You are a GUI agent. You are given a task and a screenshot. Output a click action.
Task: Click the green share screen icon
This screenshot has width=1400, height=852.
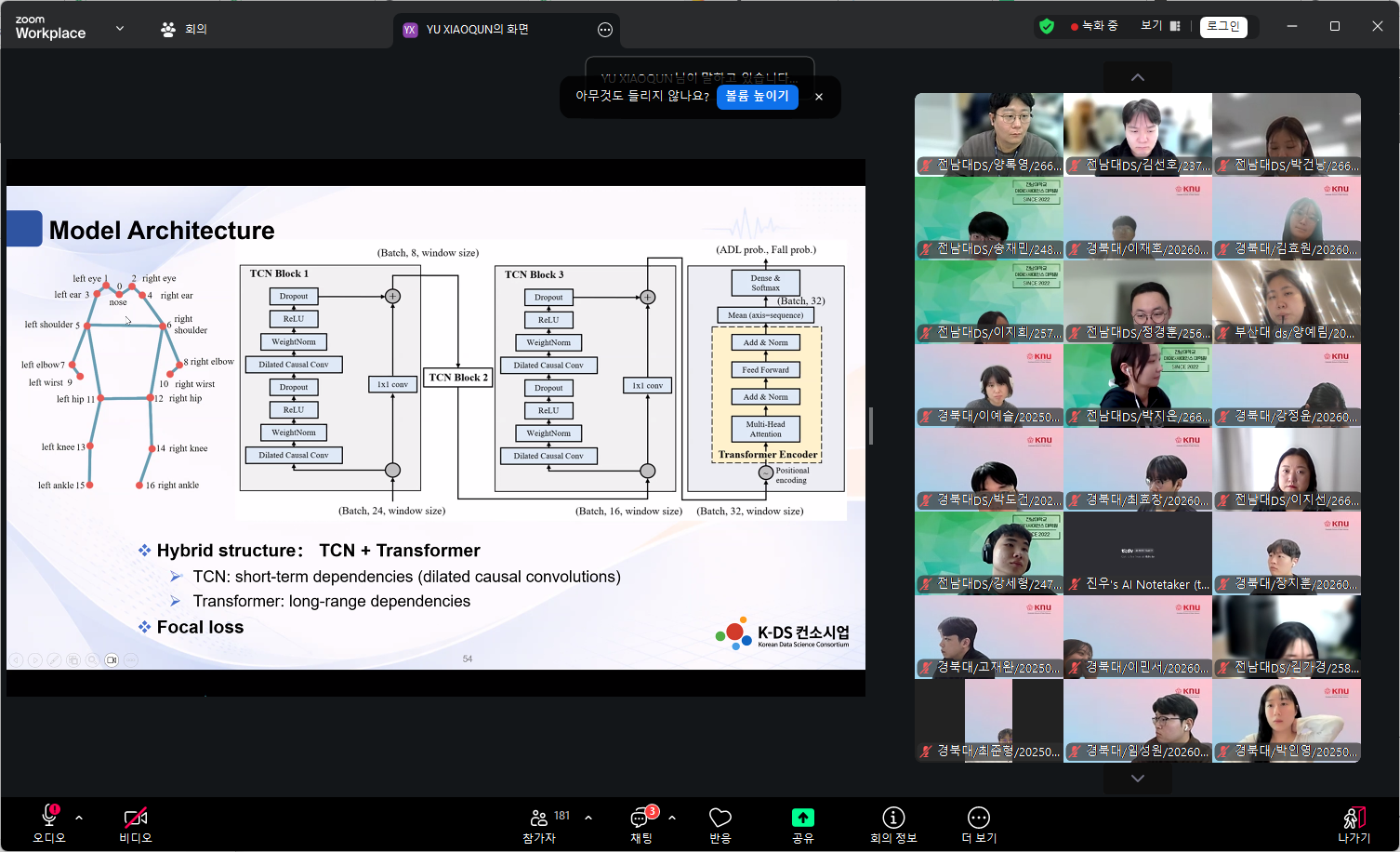802,819
